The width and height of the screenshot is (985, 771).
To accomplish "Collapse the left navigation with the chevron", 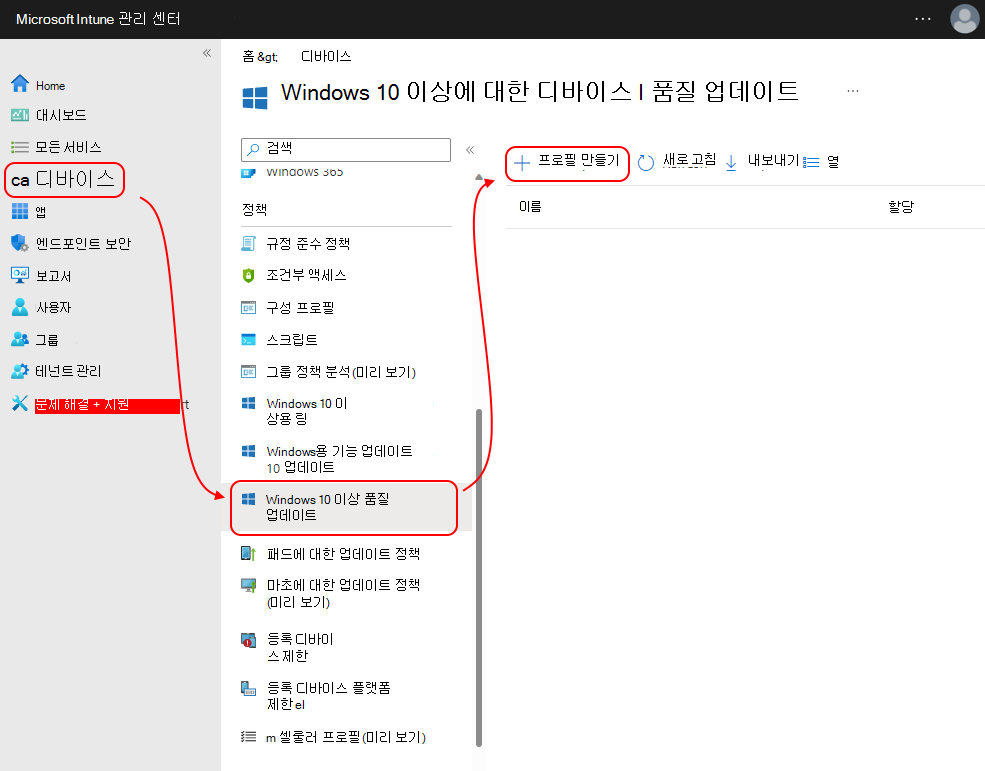I will tap(207, 52).
